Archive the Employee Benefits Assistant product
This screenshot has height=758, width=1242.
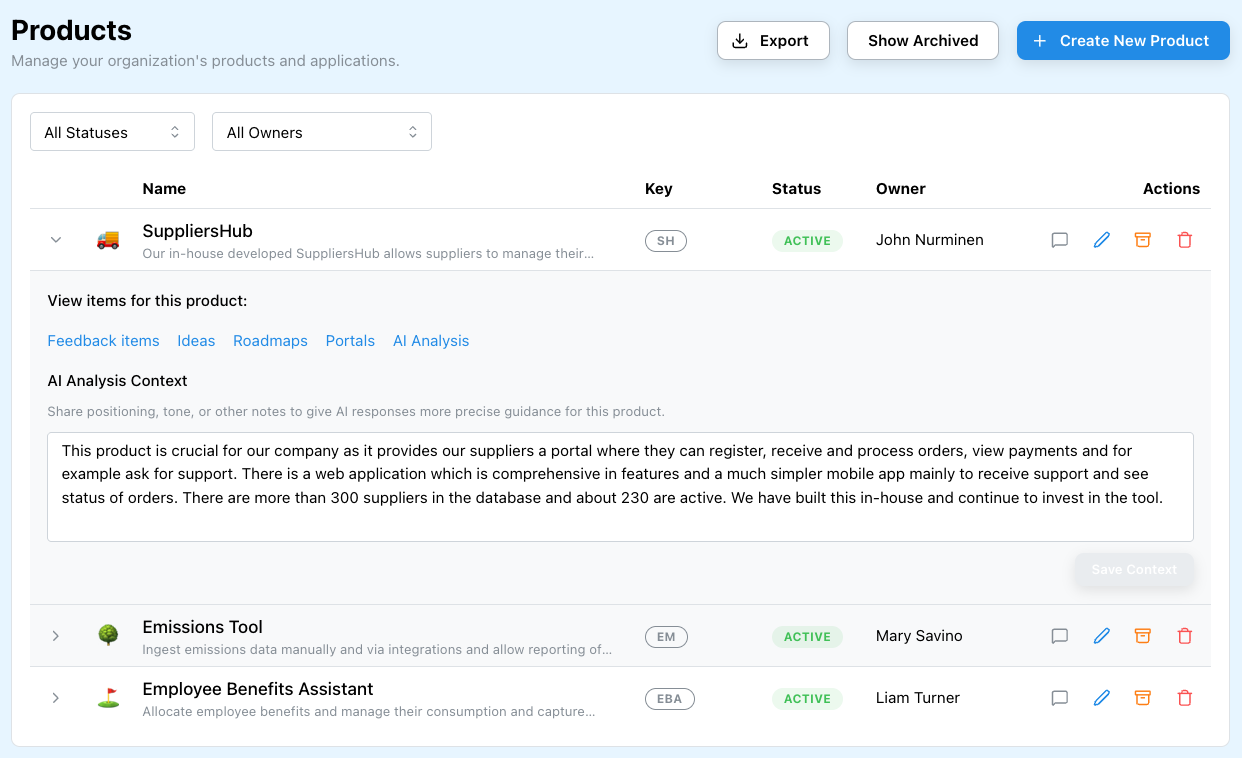pos(1143,698)
